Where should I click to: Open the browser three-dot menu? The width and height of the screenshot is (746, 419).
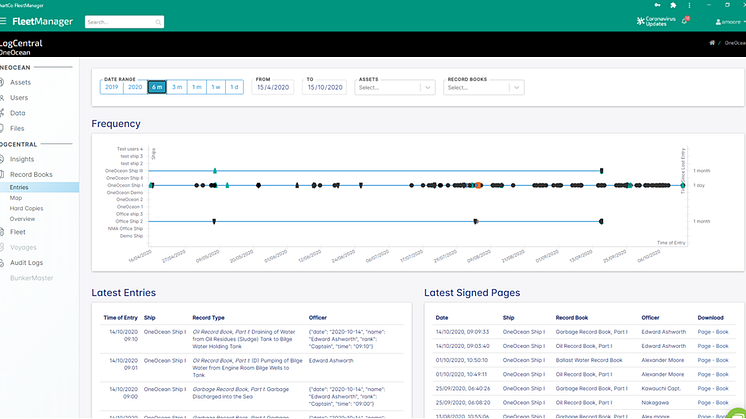[689, 5]
